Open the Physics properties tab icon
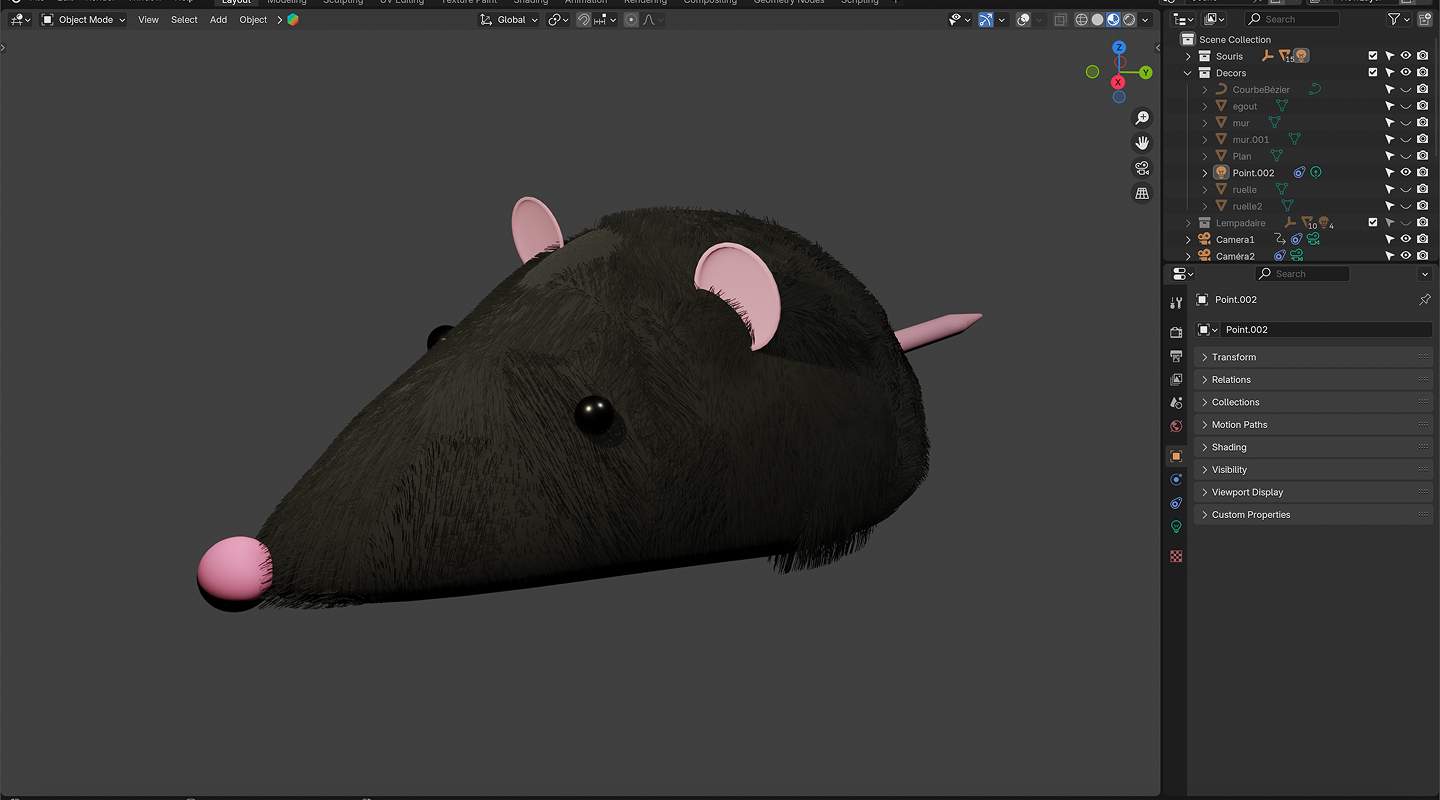This screenshot has width=1440, height=800. coord(1176,480)
